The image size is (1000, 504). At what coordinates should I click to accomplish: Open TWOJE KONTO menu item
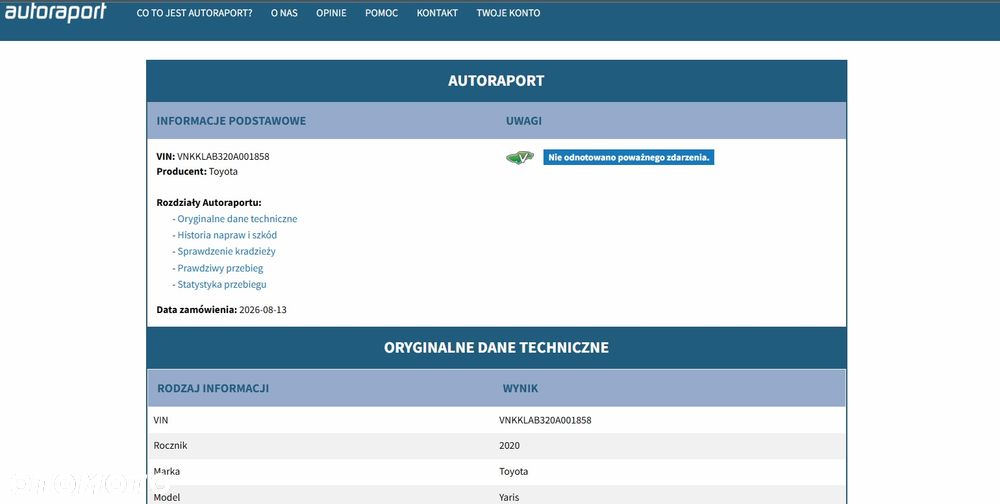[x=508, y=13]
